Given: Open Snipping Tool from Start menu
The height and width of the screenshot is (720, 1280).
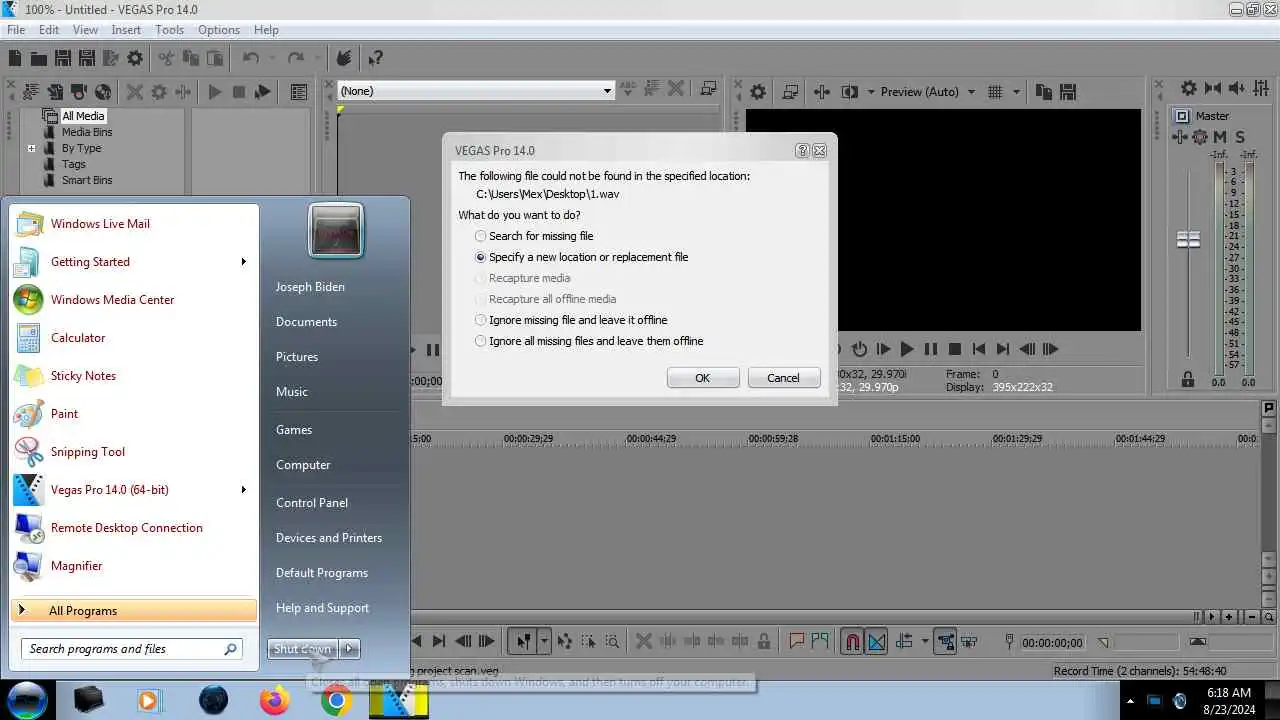Looking at the screenshot, I should (x=88, y=452).
